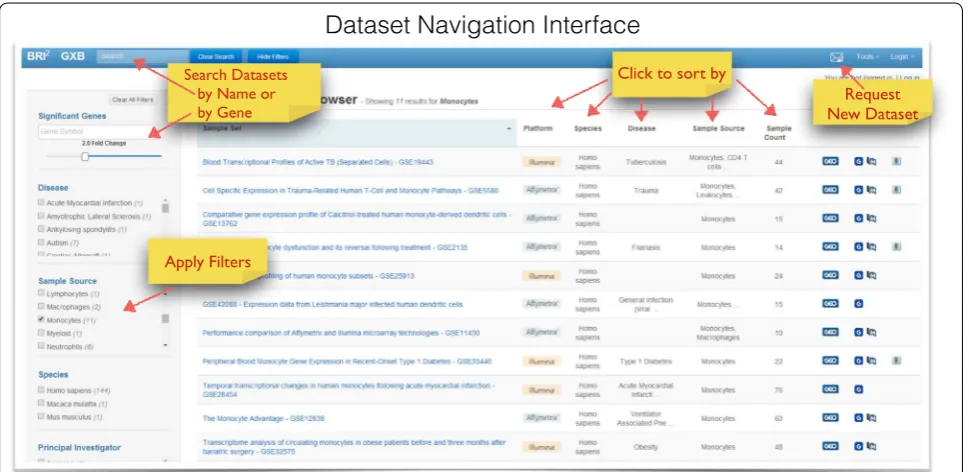Open Performance comparison of Affymetrix and Illumina link
This screenshot has height=472, width=969.
coord(341,333)
